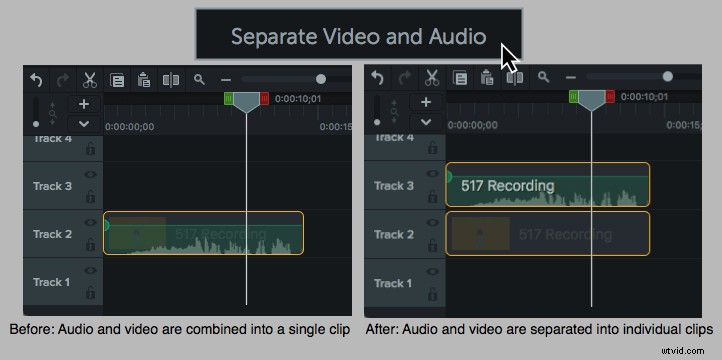Add track plus button in Before timeline
The width and height of the screenshot is (722, 360).
tap(84, 104)
